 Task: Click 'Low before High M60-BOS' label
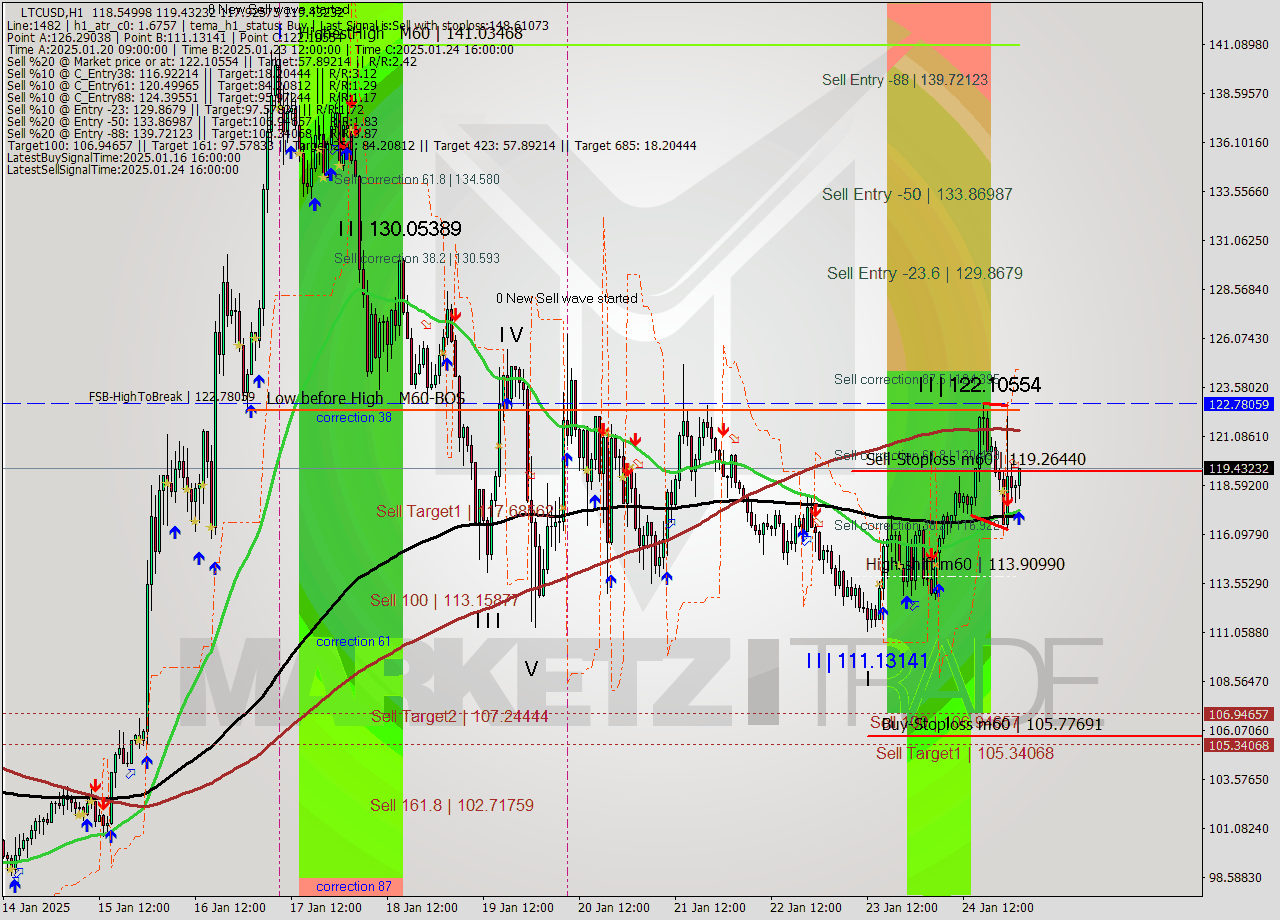366,398
